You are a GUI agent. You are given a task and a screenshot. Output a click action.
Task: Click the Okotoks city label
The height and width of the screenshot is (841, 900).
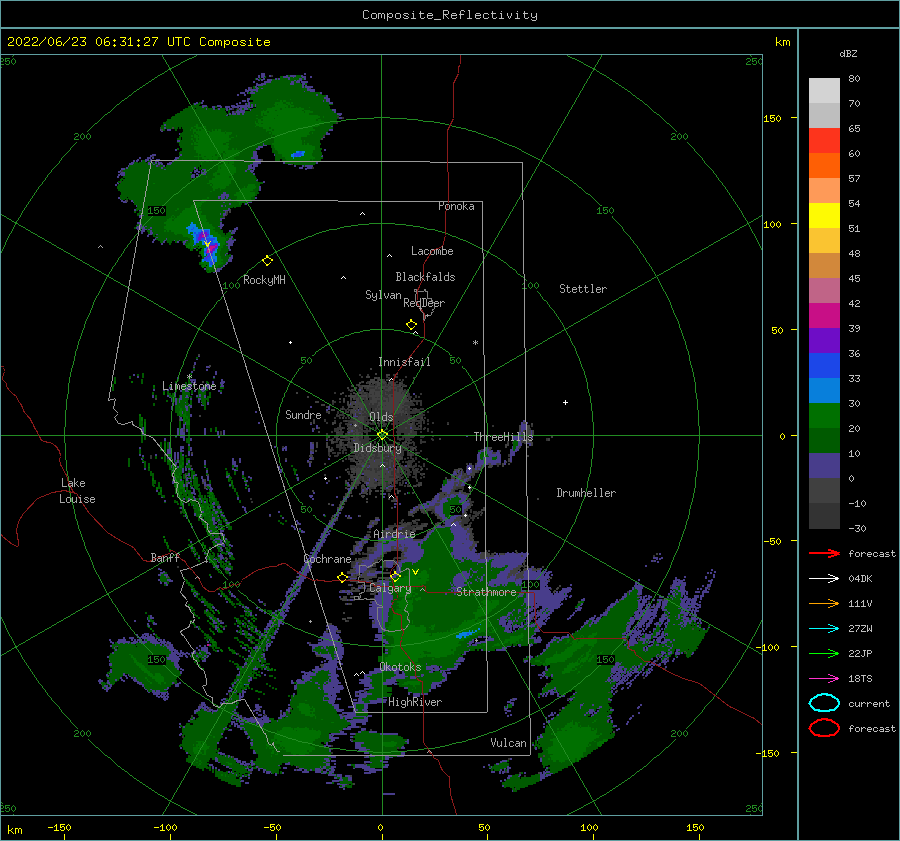(400, 667)
